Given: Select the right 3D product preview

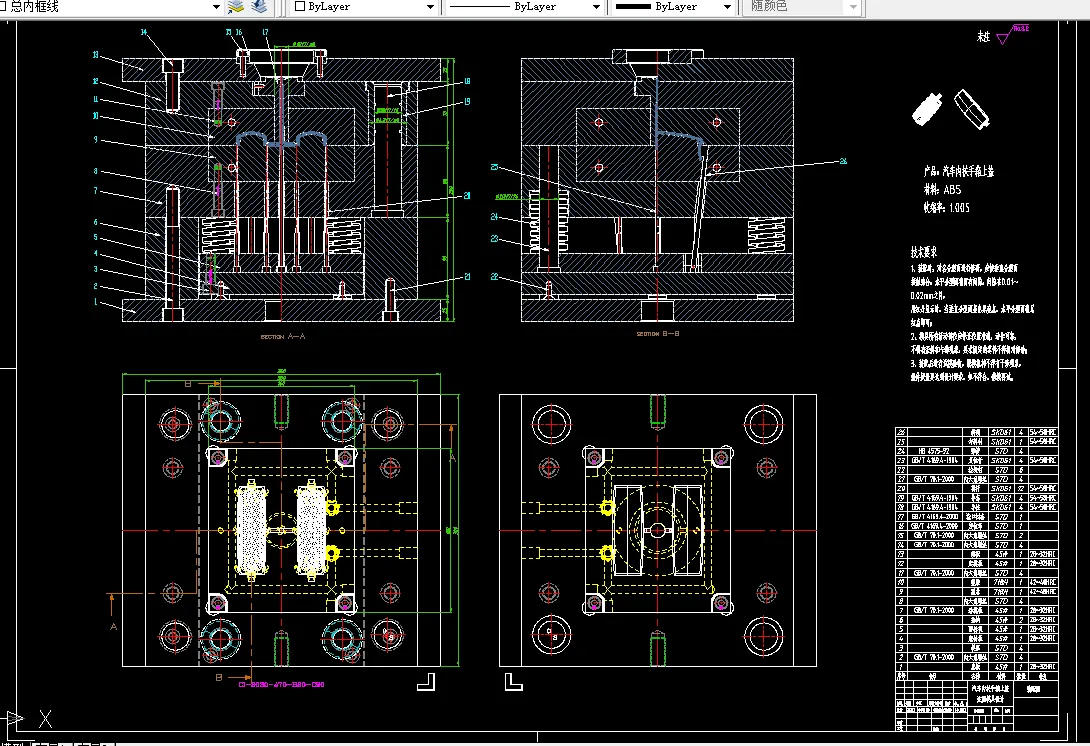Looking at the screenshot, I should click(x=970, y=109).
